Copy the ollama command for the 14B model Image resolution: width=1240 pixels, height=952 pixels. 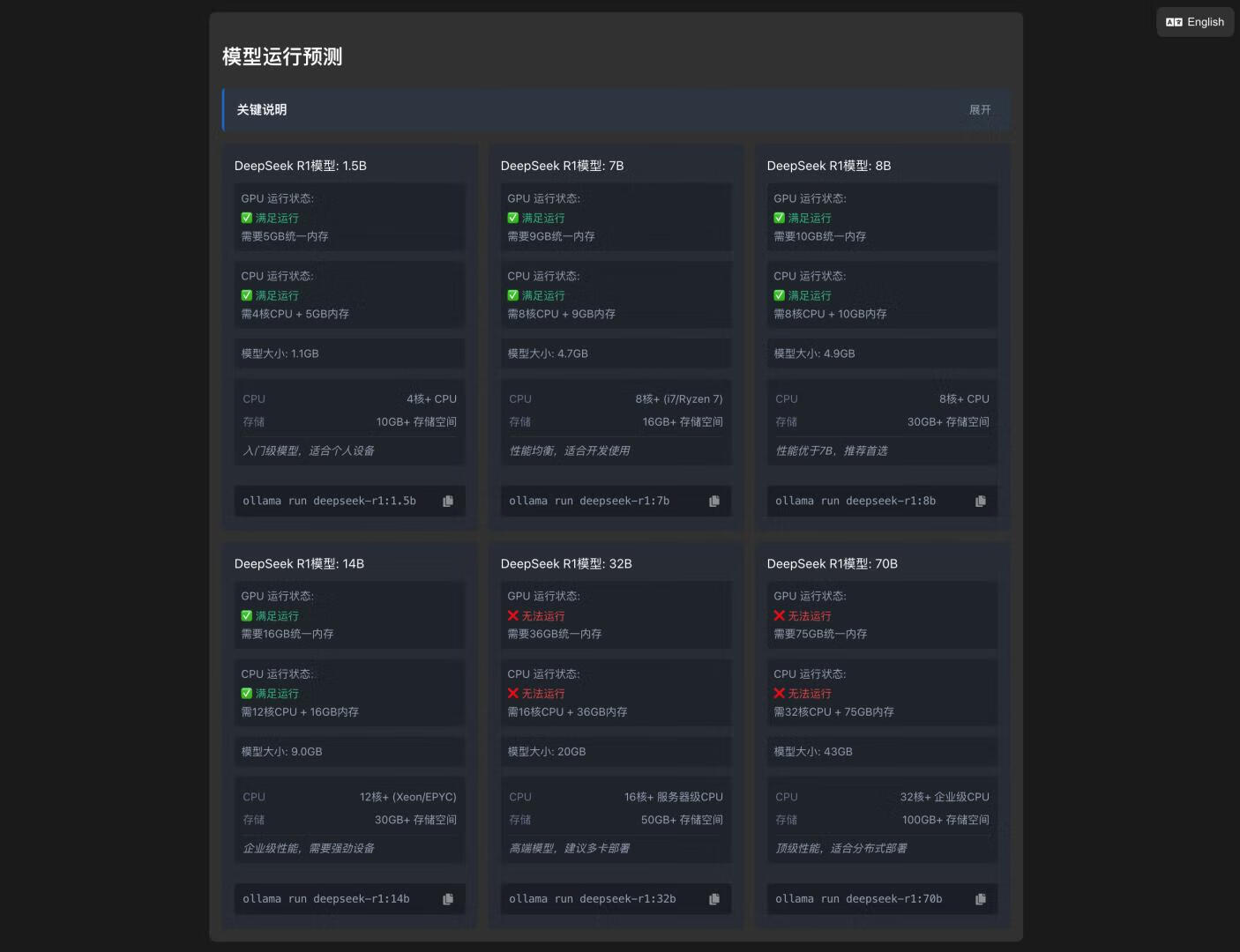click(x=448, y=899)
